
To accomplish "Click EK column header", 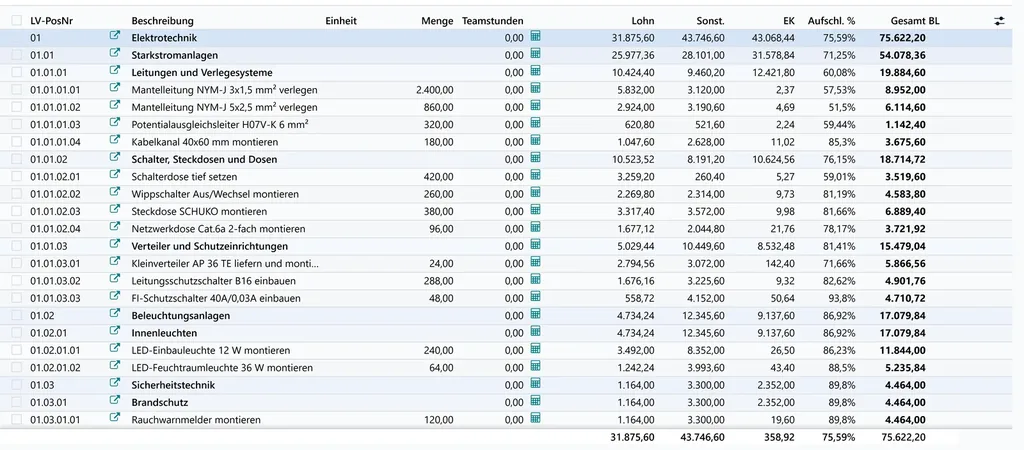I will 789,21.
